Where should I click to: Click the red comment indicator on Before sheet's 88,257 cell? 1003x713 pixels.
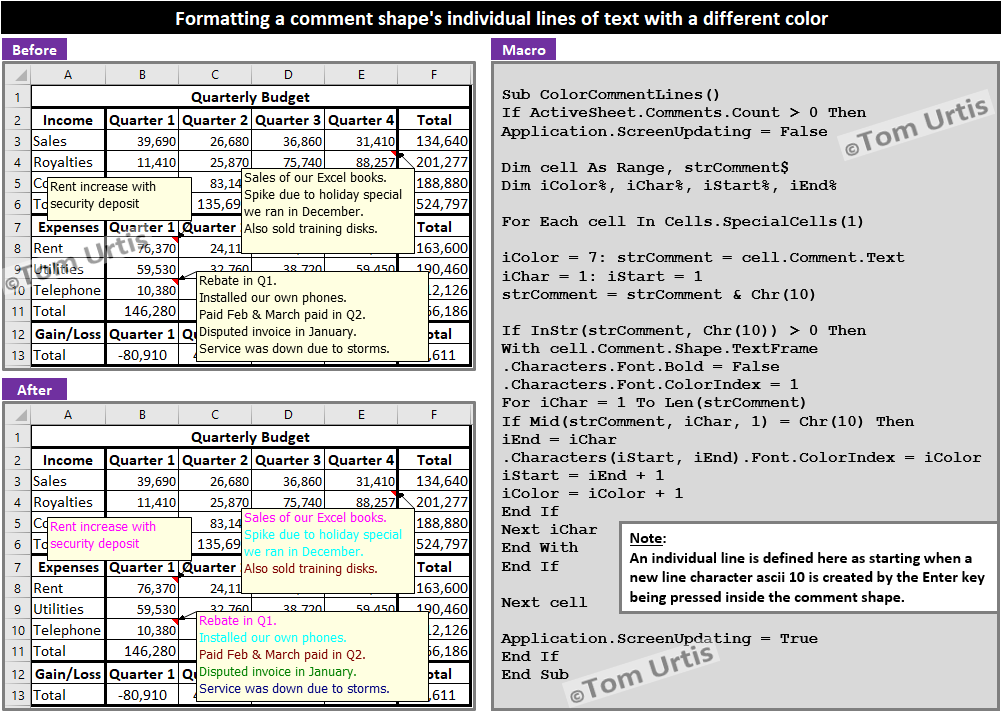click(x=395, y=154)
